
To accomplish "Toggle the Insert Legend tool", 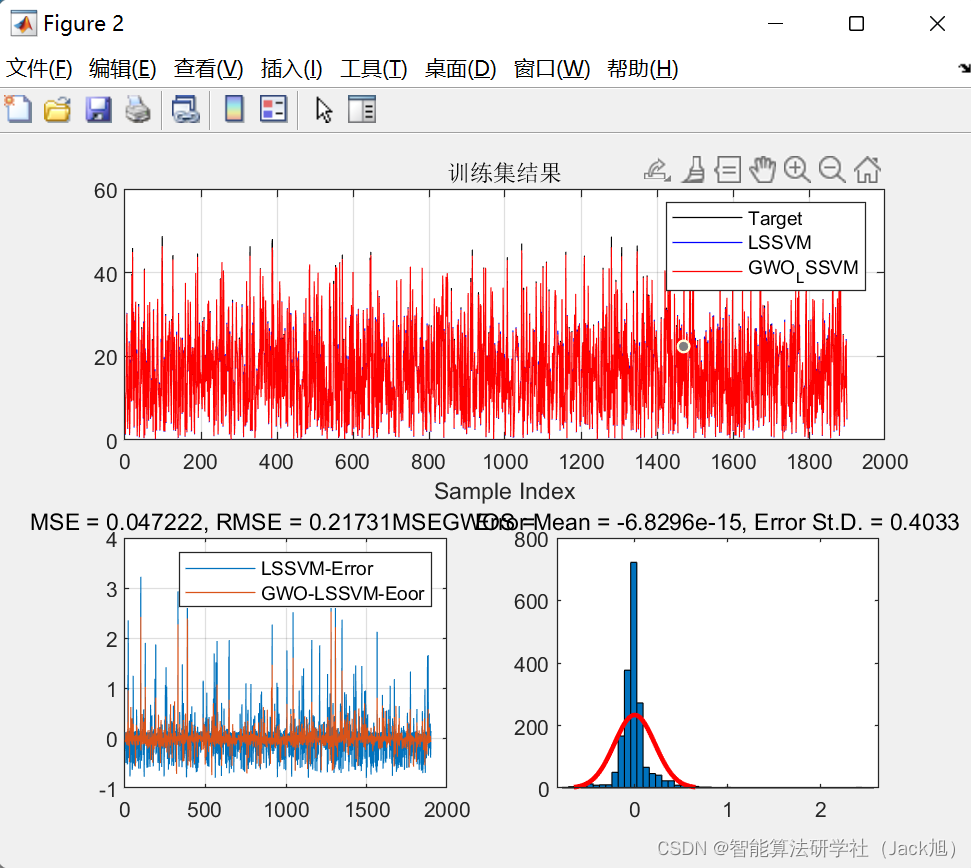I will click(x=273, y=109).
